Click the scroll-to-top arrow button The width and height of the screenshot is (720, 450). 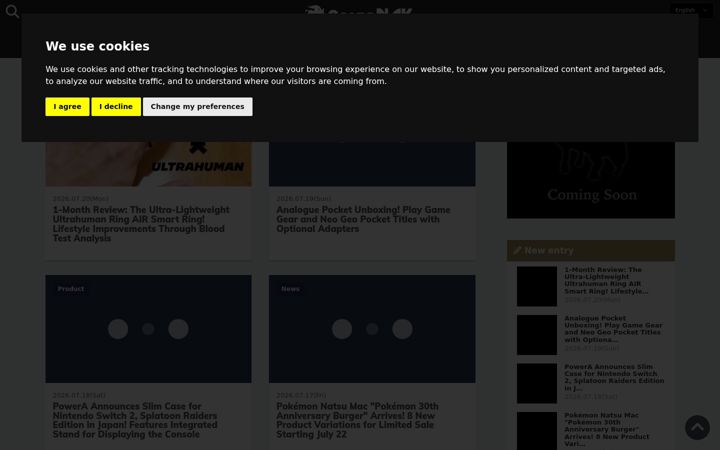point(698,428)
